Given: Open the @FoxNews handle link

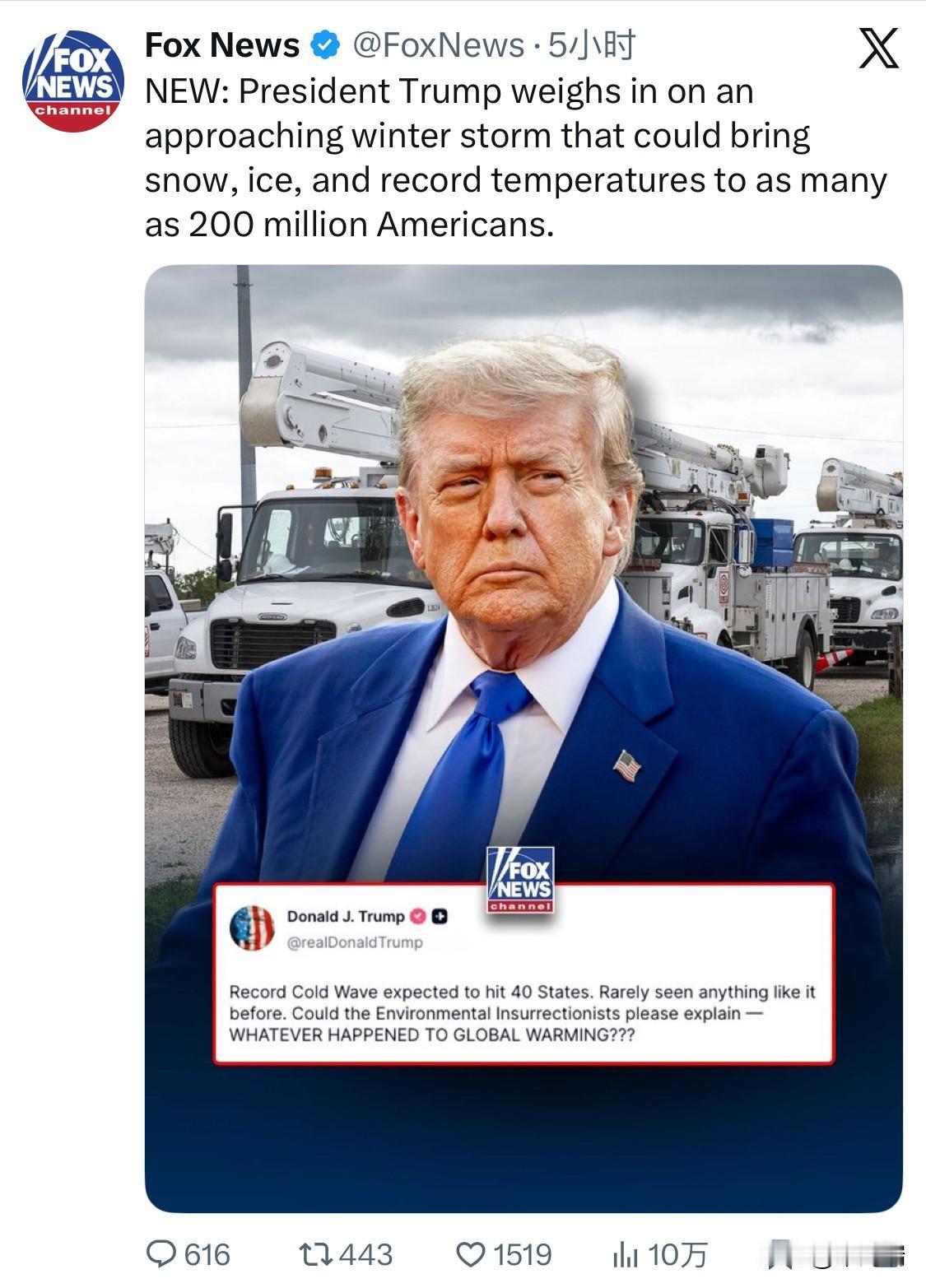Looking at the screenshot, I should coord(438,45).
